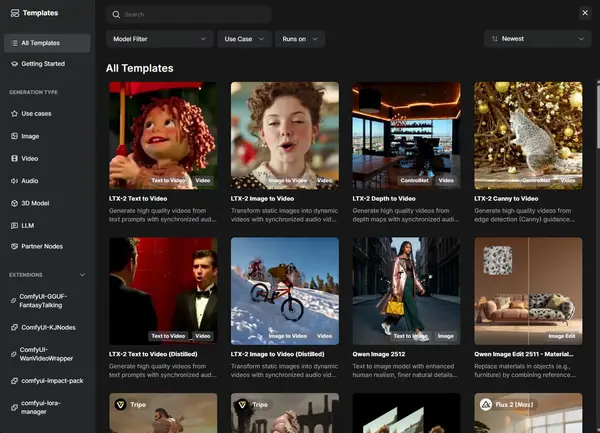The image size is (600, 433).
Task: Open the Model Filter dropdown
Action: pyautogui.click(x=160, y=39)
